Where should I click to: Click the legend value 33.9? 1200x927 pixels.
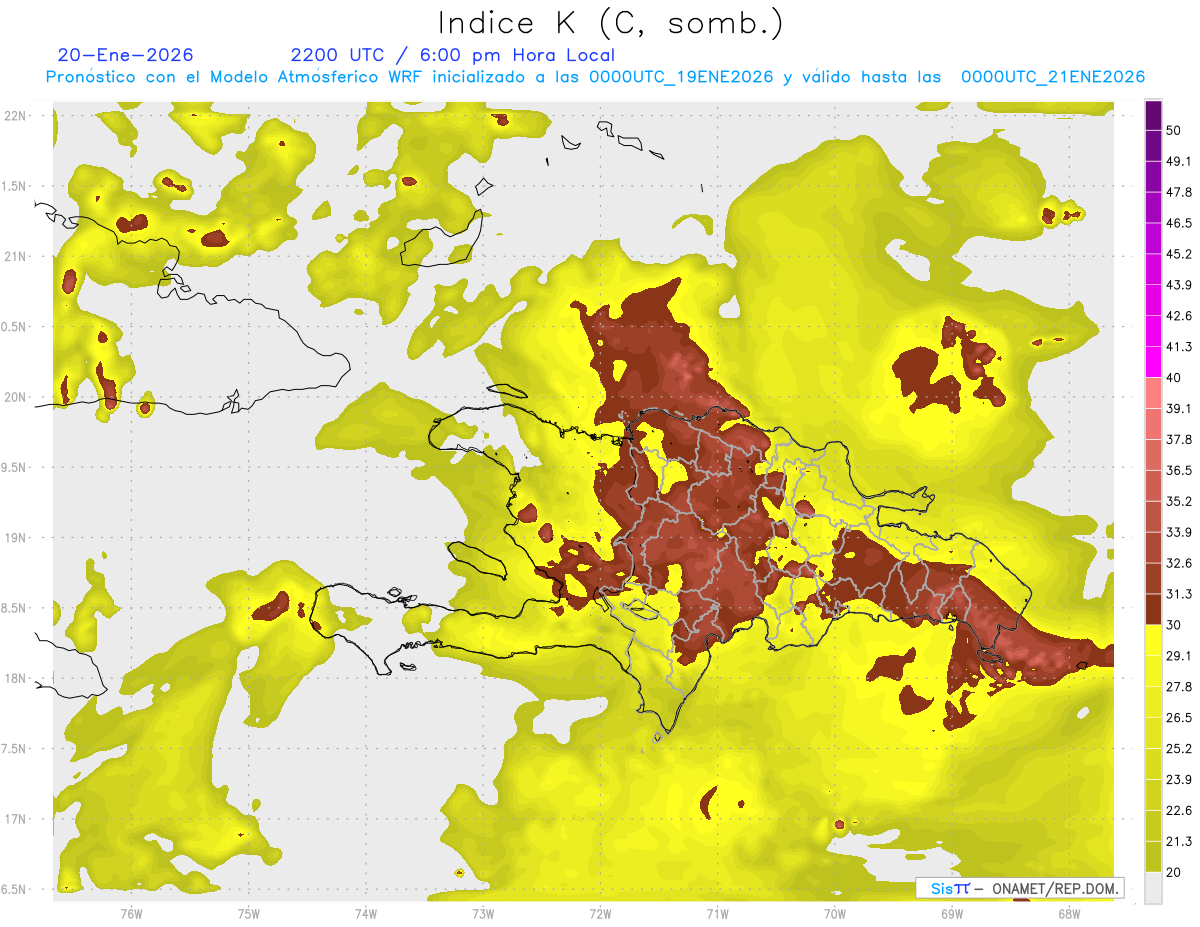1179,532
